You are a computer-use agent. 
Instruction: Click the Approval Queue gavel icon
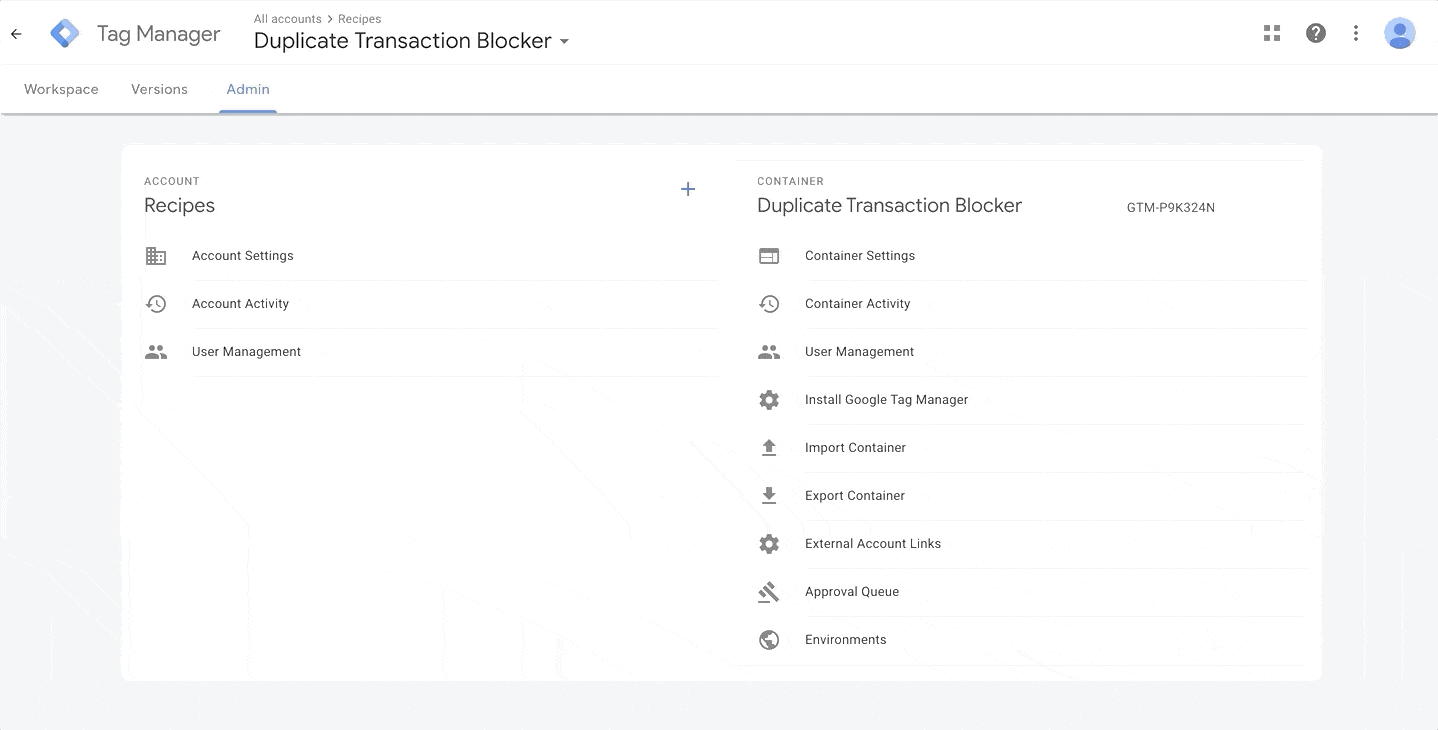click(x=769, y=592)
